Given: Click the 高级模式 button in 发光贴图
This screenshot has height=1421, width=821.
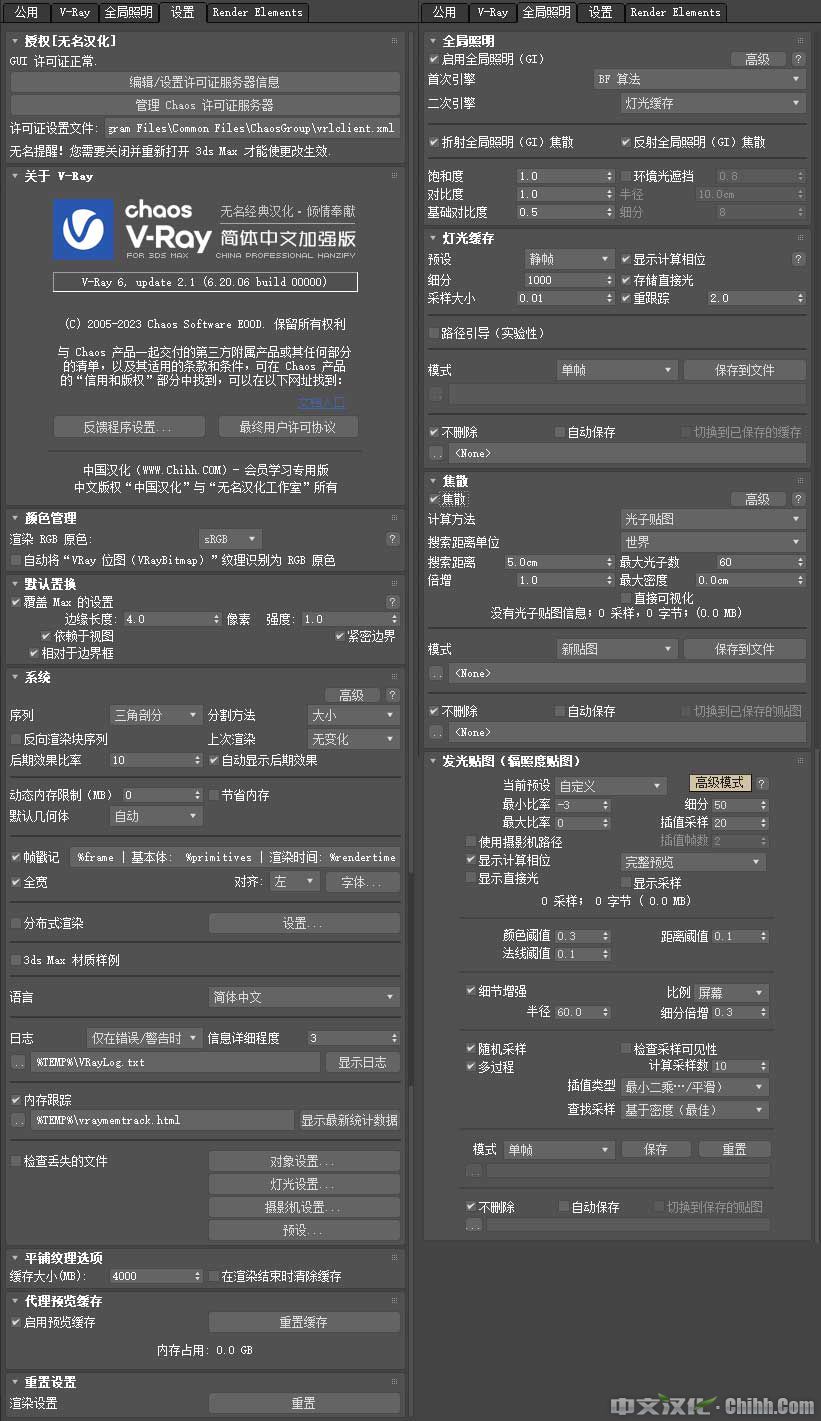Looking at the screenshot, I should click(719, 783).
